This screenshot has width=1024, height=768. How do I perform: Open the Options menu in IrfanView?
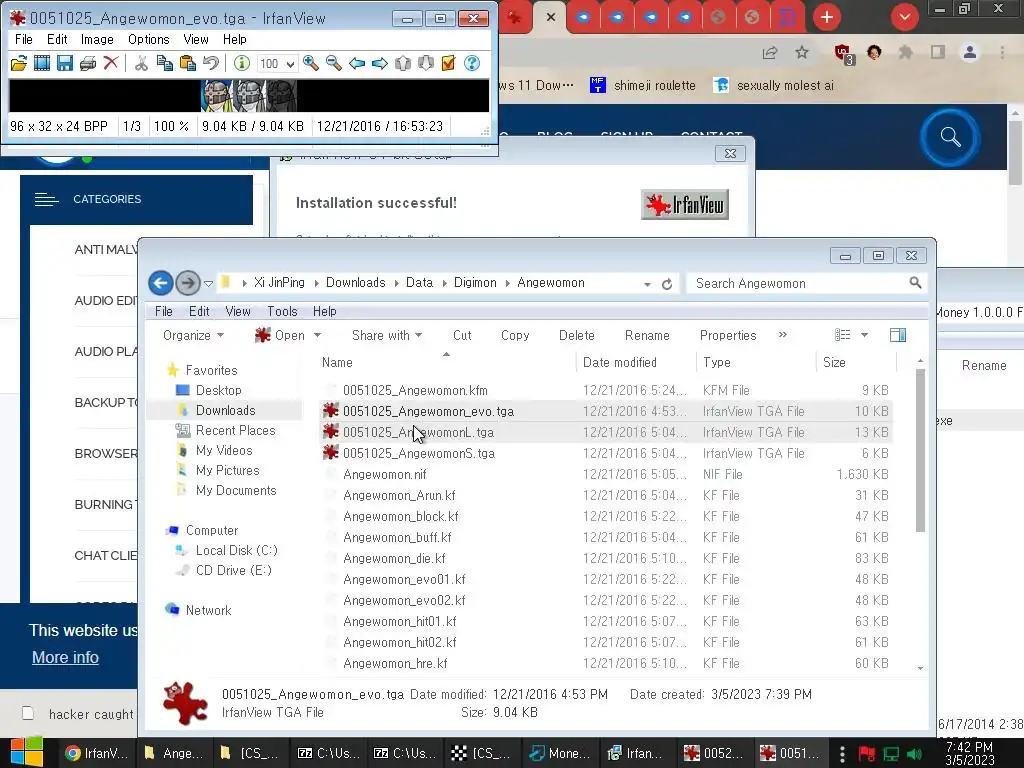click(148, 39)
